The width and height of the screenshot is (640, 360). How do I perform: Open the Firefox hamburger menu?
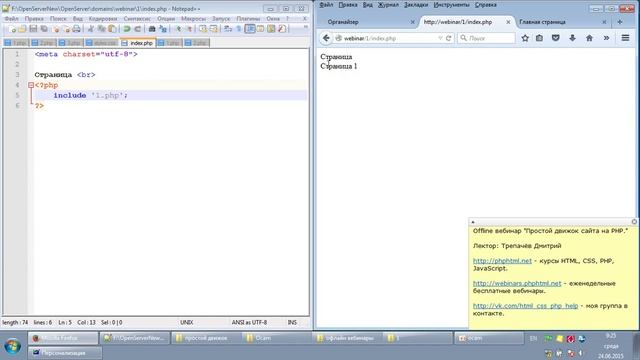click(x=625, y=38)
